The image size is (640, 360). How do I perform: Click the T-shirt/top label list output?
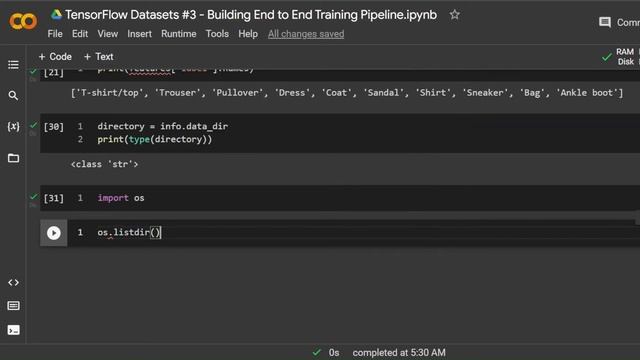point(347,93)
